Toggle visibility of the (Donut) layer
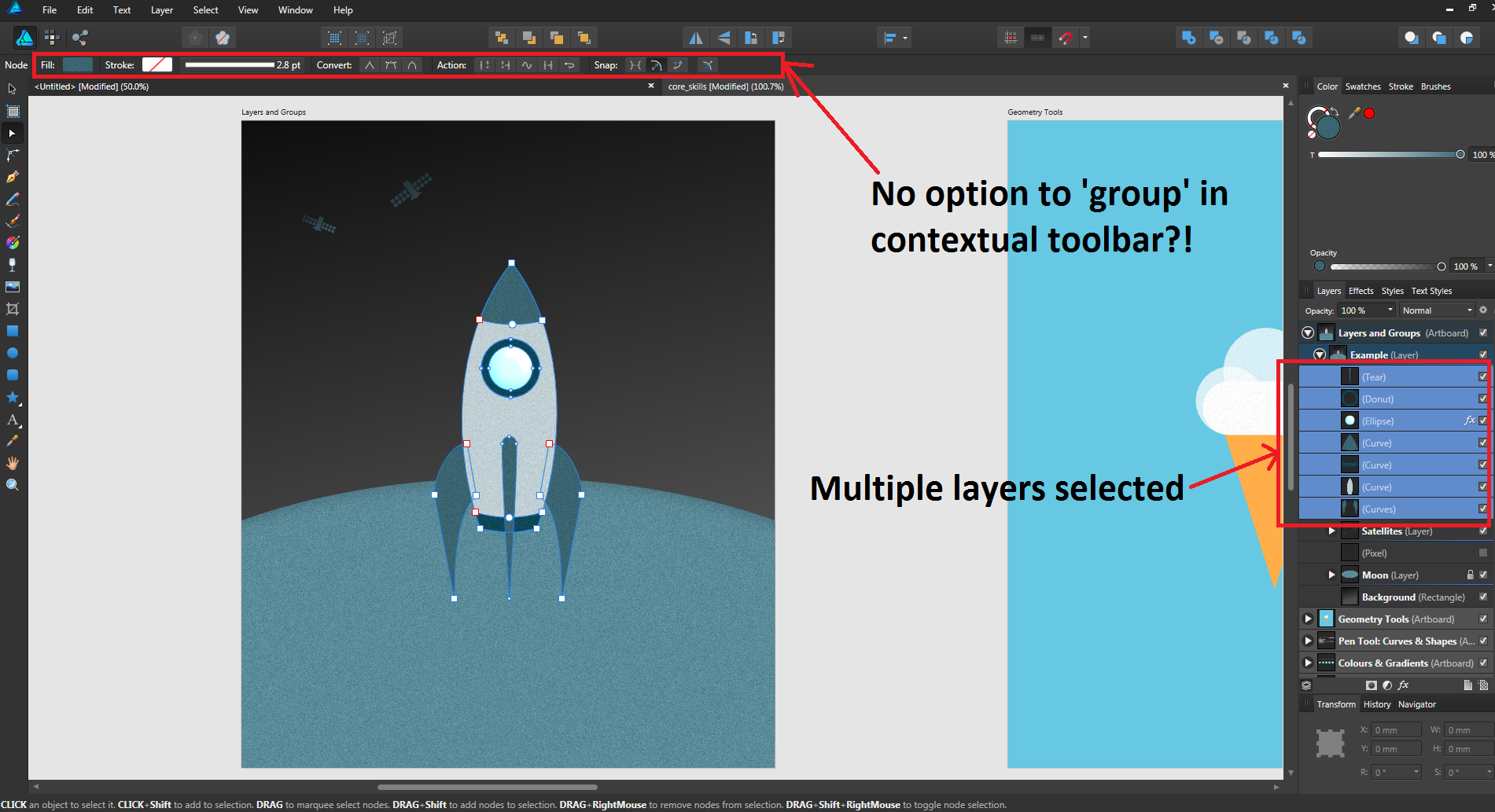This screenshot has height=812, width=1495. click(1482, 399)
